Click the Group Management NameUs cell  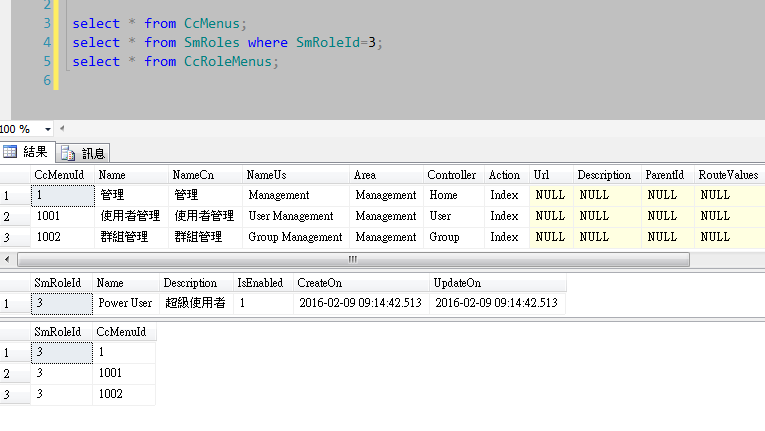tap(296, 237)
